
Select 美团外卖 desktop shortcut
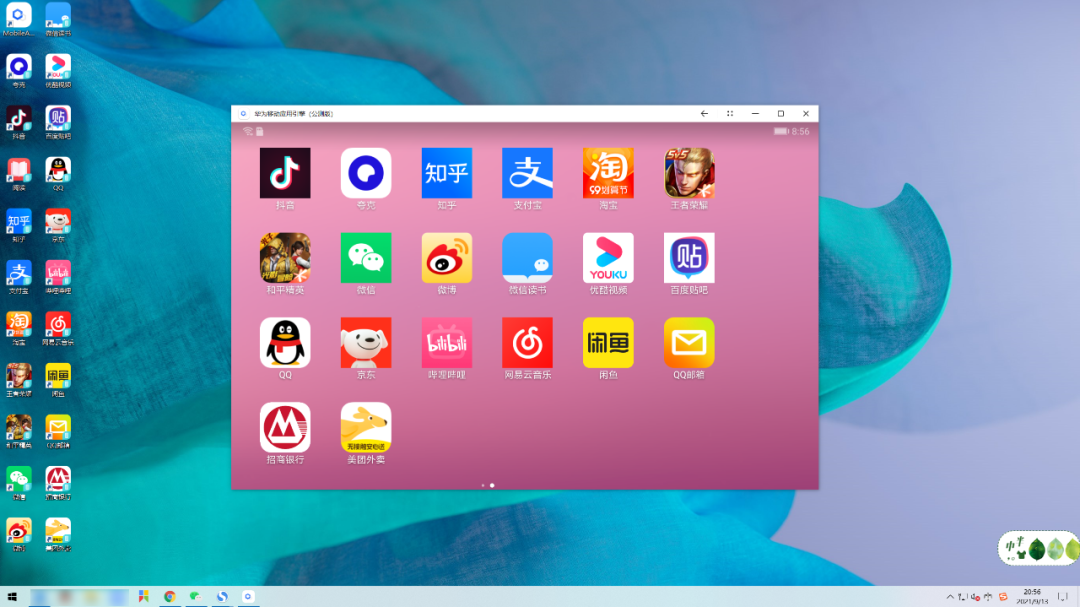coord(58,535)
